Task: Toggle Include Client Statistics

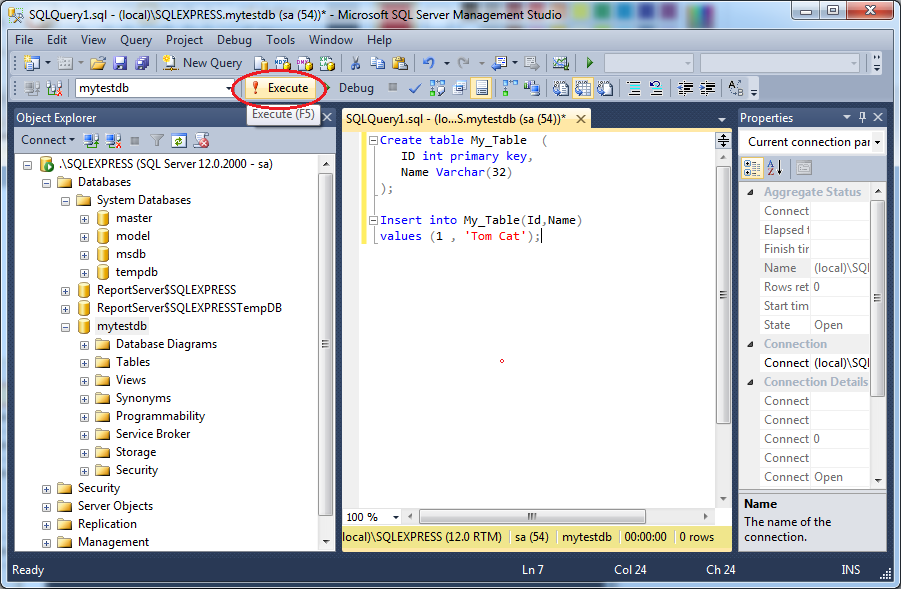Action: click(532, 88)
